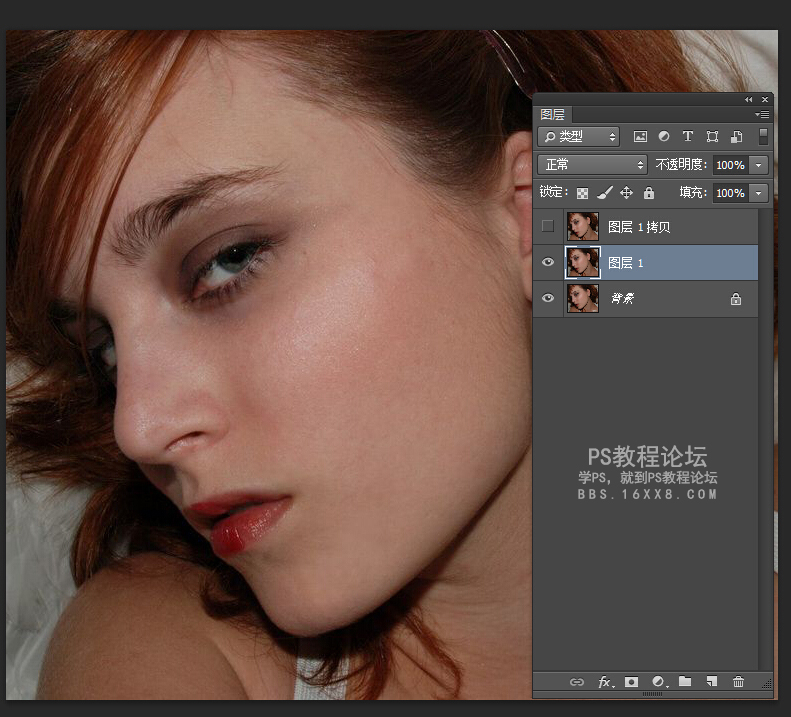Select the 图层 1 拷贝 layer name
Image resolution: width=791 pixels, height=717 pixels.
(639, 227)
